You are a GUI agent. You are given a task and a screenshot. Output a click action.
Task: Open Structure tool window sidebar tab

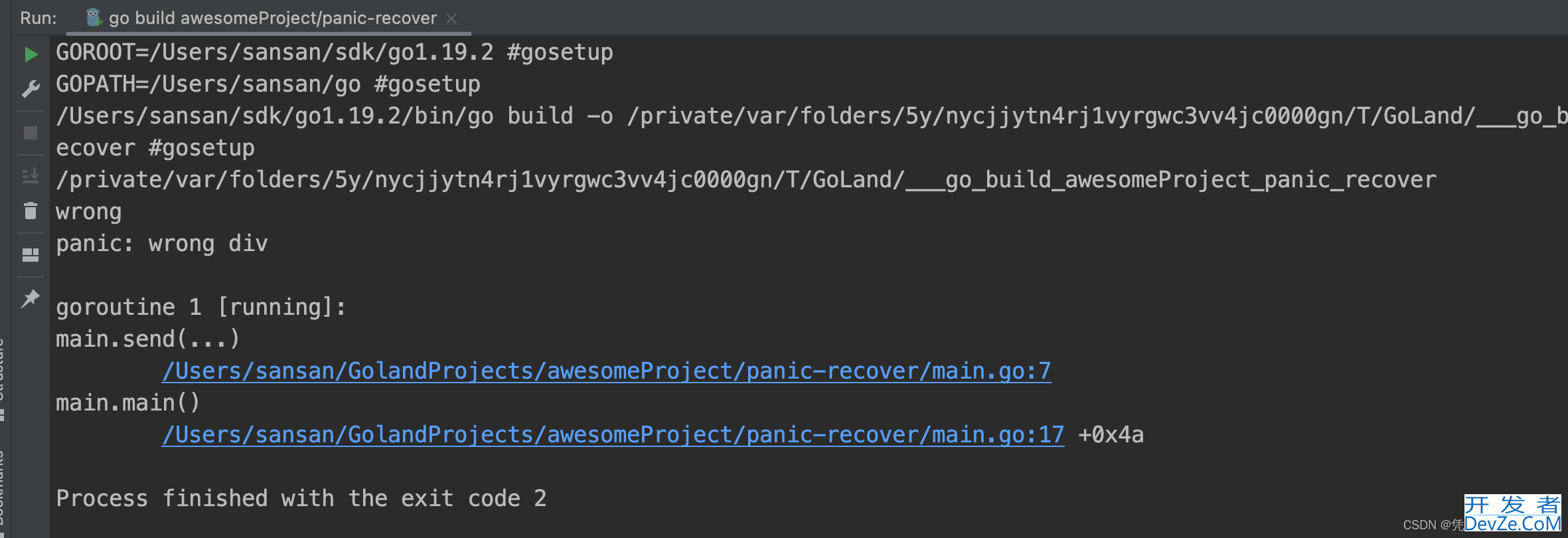pos(3,379)
